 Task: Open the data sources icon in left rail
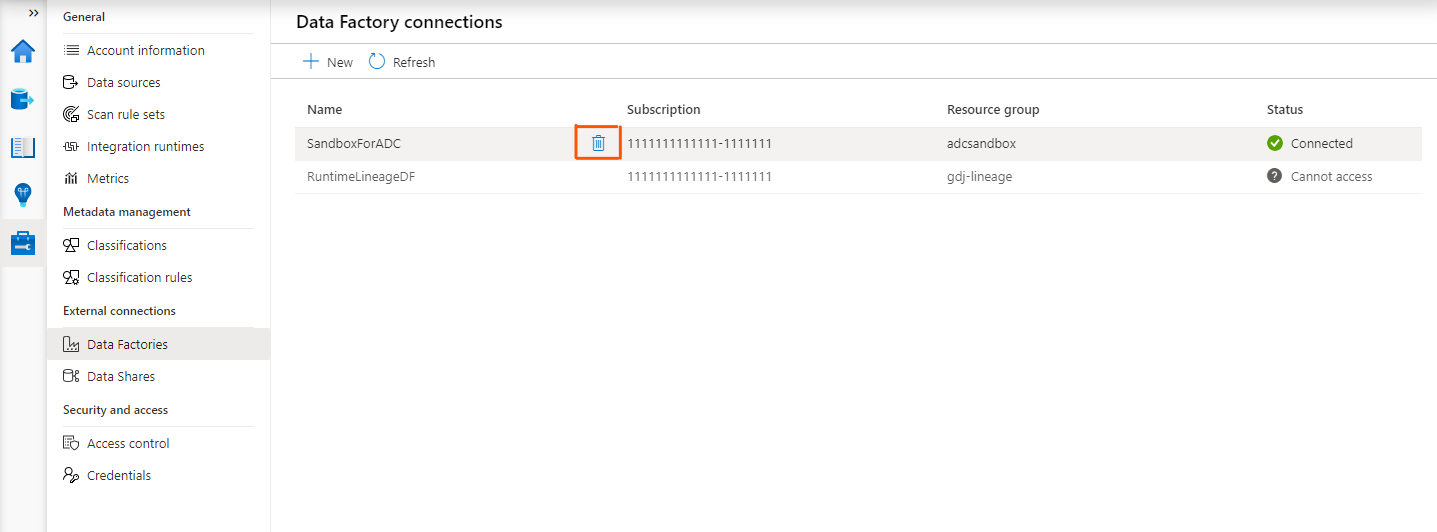click(22, 99)
